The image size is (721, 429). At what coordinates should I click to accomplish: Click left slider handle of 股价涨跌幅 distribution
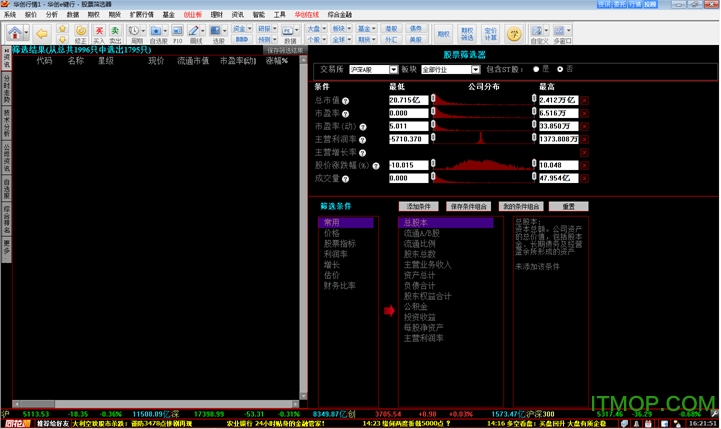(433, 163)
